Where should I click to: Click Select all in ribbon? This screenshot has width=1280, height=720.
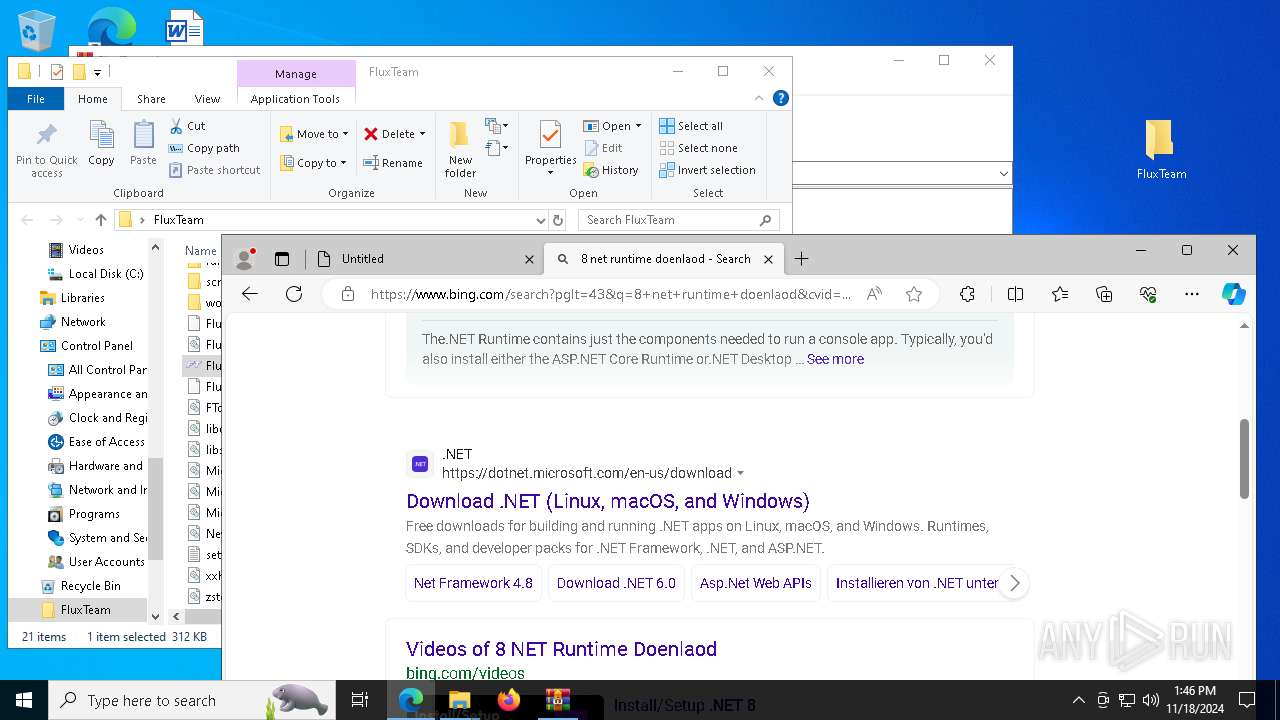[691, 126]
